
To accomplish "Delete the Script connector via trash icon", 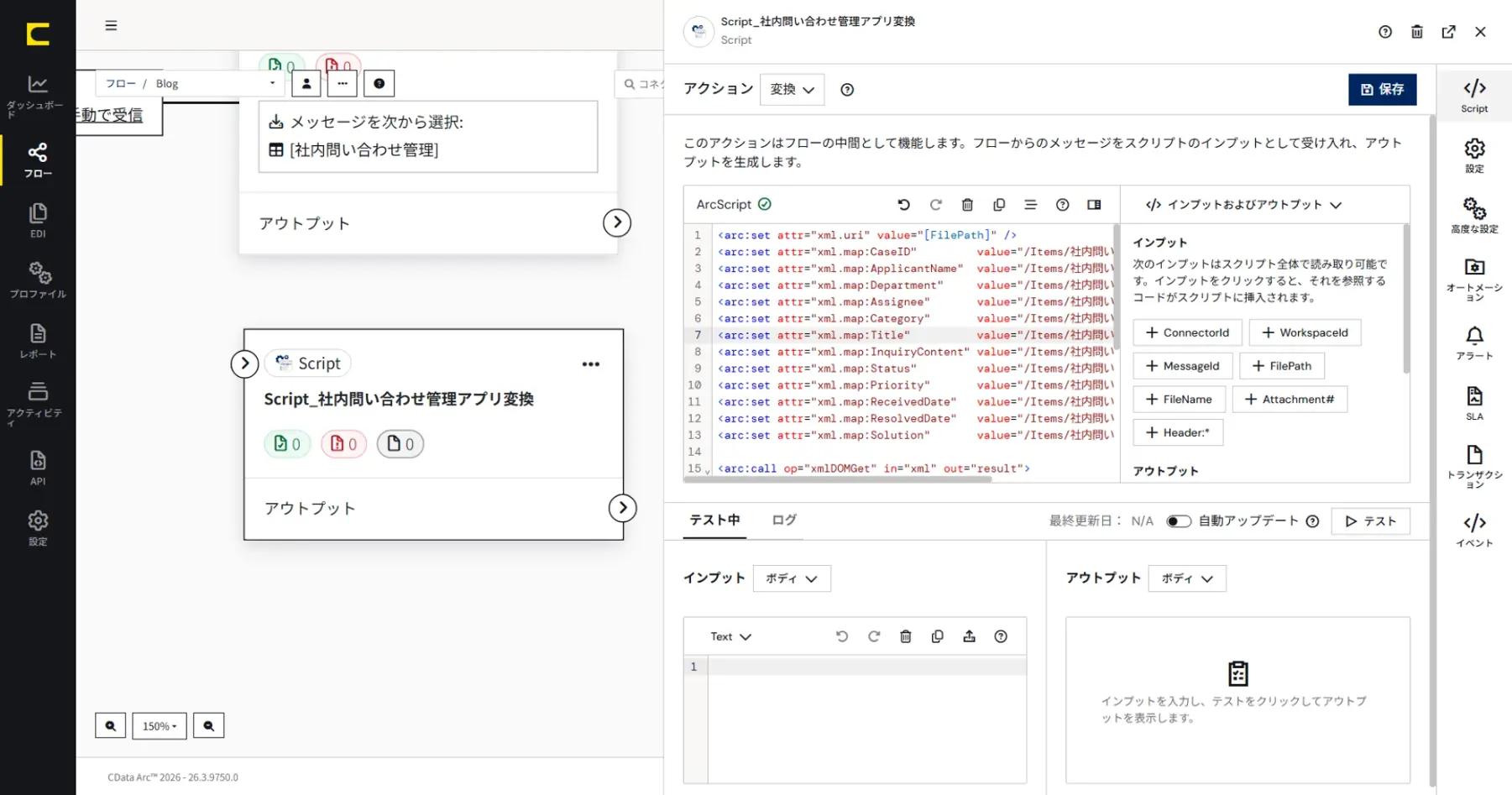I will pyautogui.click(x=1416, y=32).
